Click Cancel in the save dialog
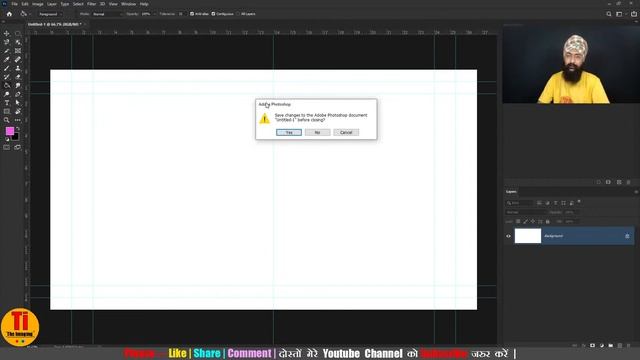Screen dimensions: 640x360 346,132
